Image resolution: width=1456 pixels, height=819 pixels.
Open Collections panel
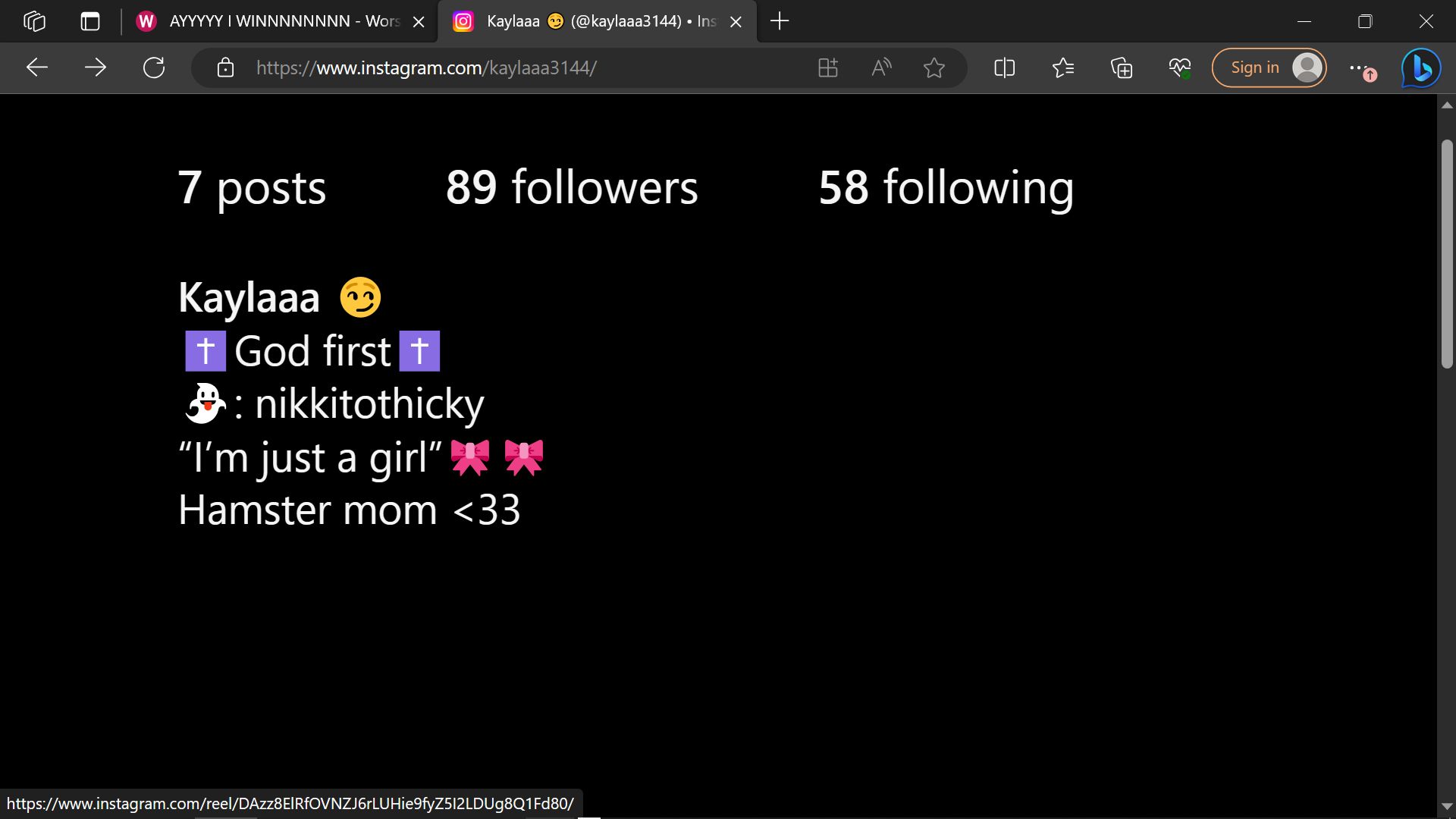1122,67
